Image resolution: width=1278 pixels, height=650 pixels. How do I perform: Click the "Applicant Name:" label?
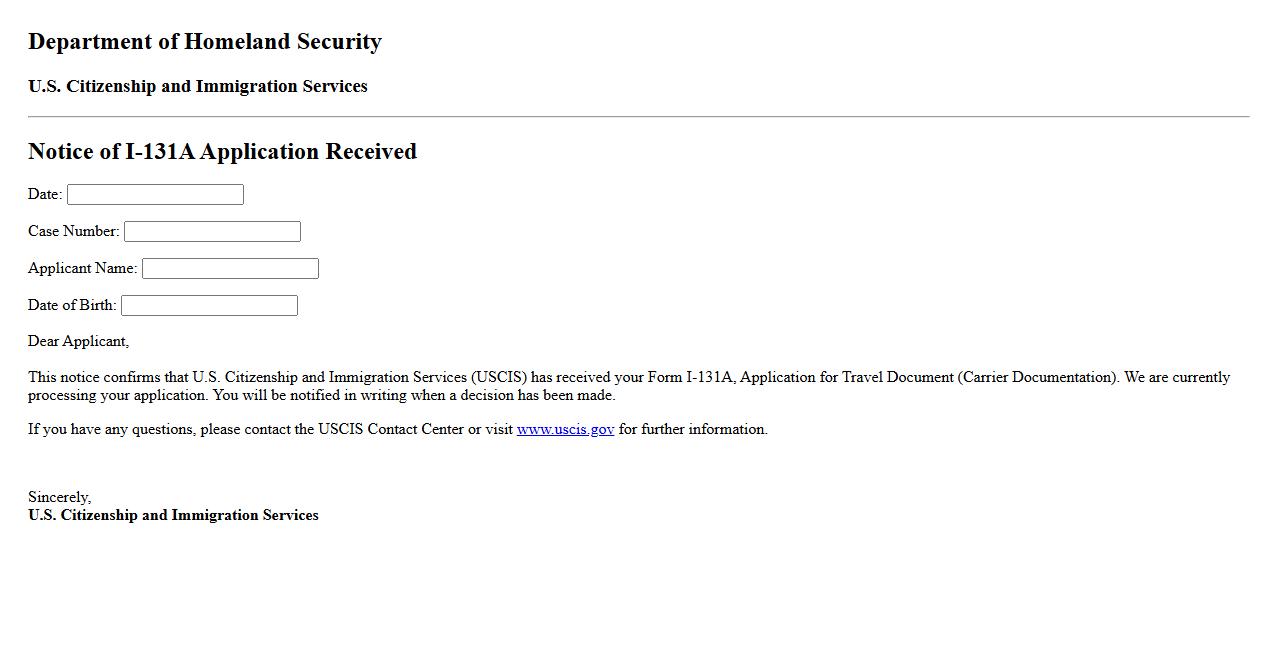coord(82,269)
